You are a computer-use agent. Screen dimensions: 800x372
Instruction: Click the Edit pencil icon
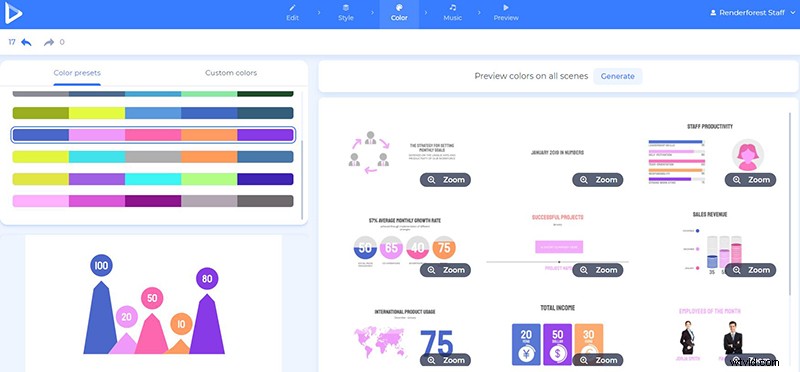point(292,8)
